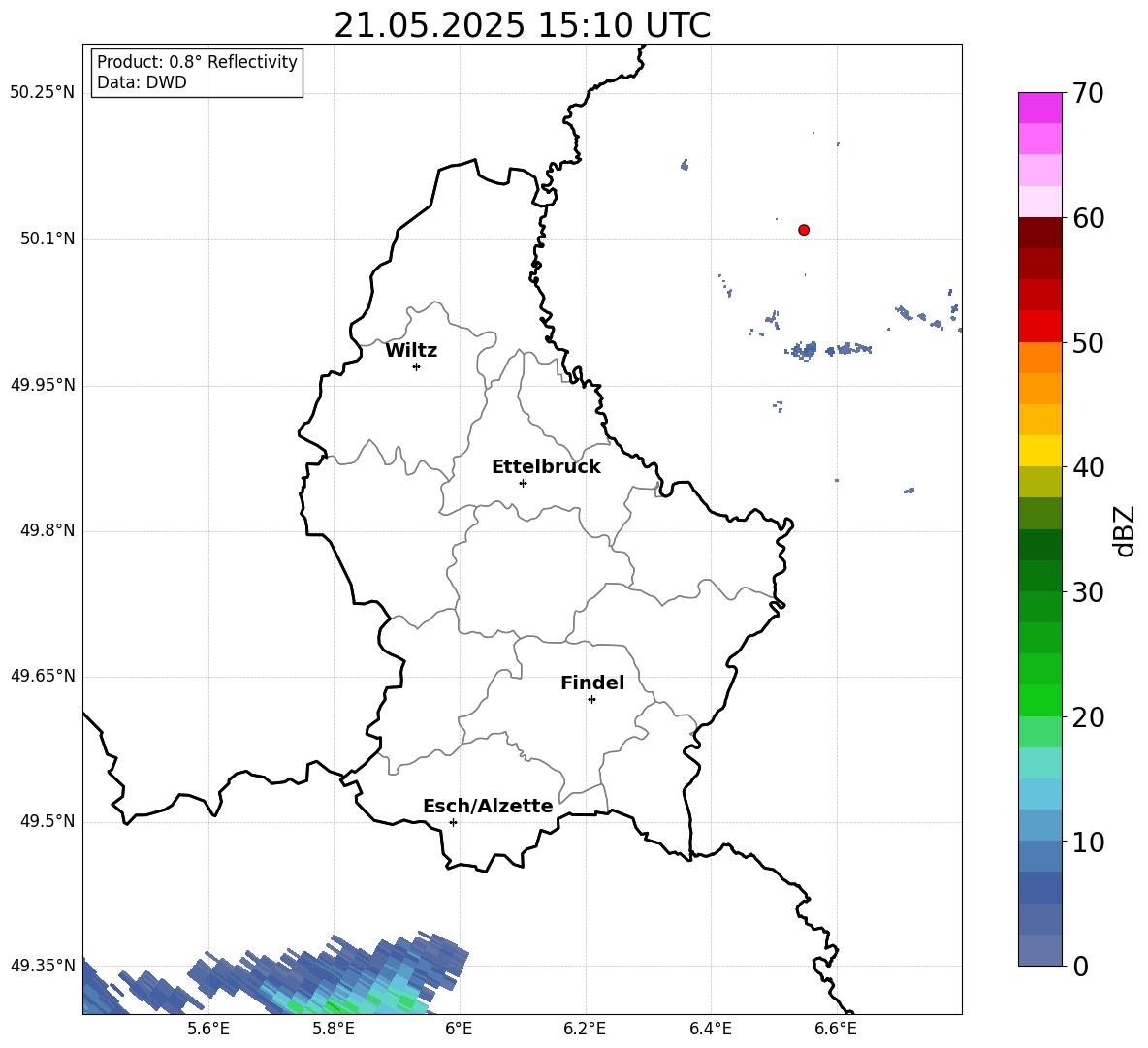Click the 6°E longitude label
The height and width of the screenshot is (1048, 1148).
click(459, 1029)
